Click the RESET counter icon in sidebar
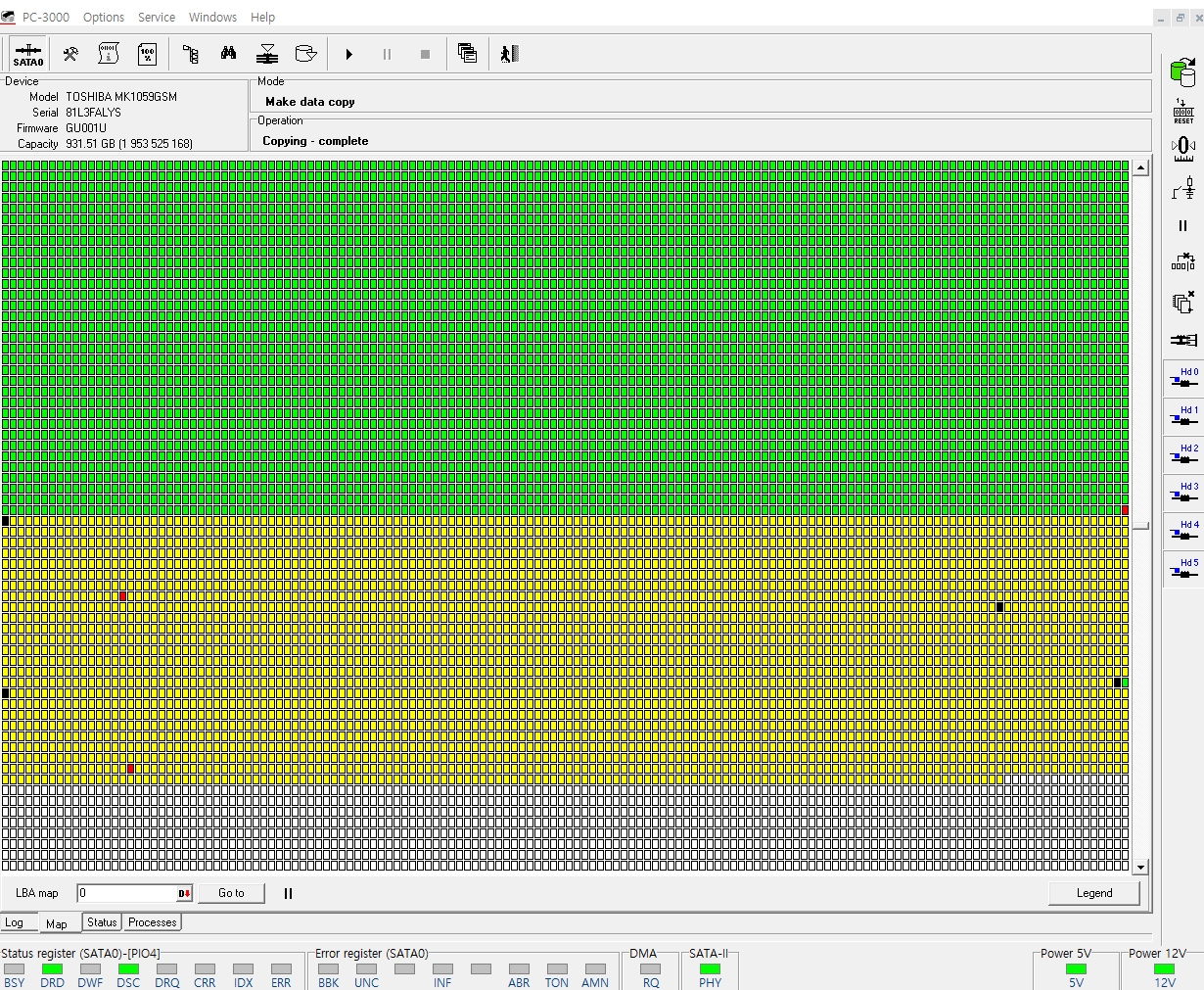This screenshot has width=1204, height=990. (1183, 110)
